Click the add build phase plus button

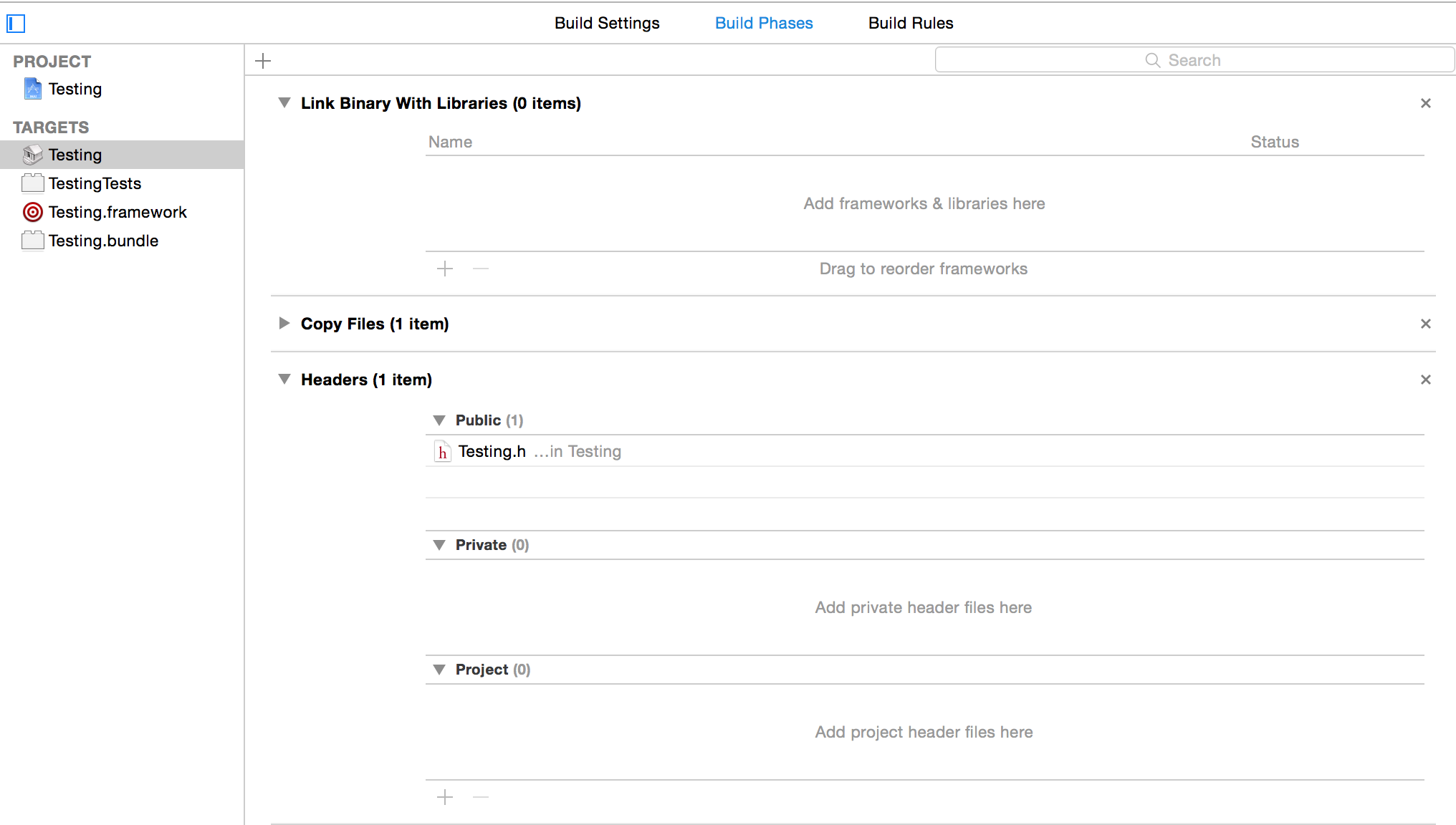click(263, 61)
